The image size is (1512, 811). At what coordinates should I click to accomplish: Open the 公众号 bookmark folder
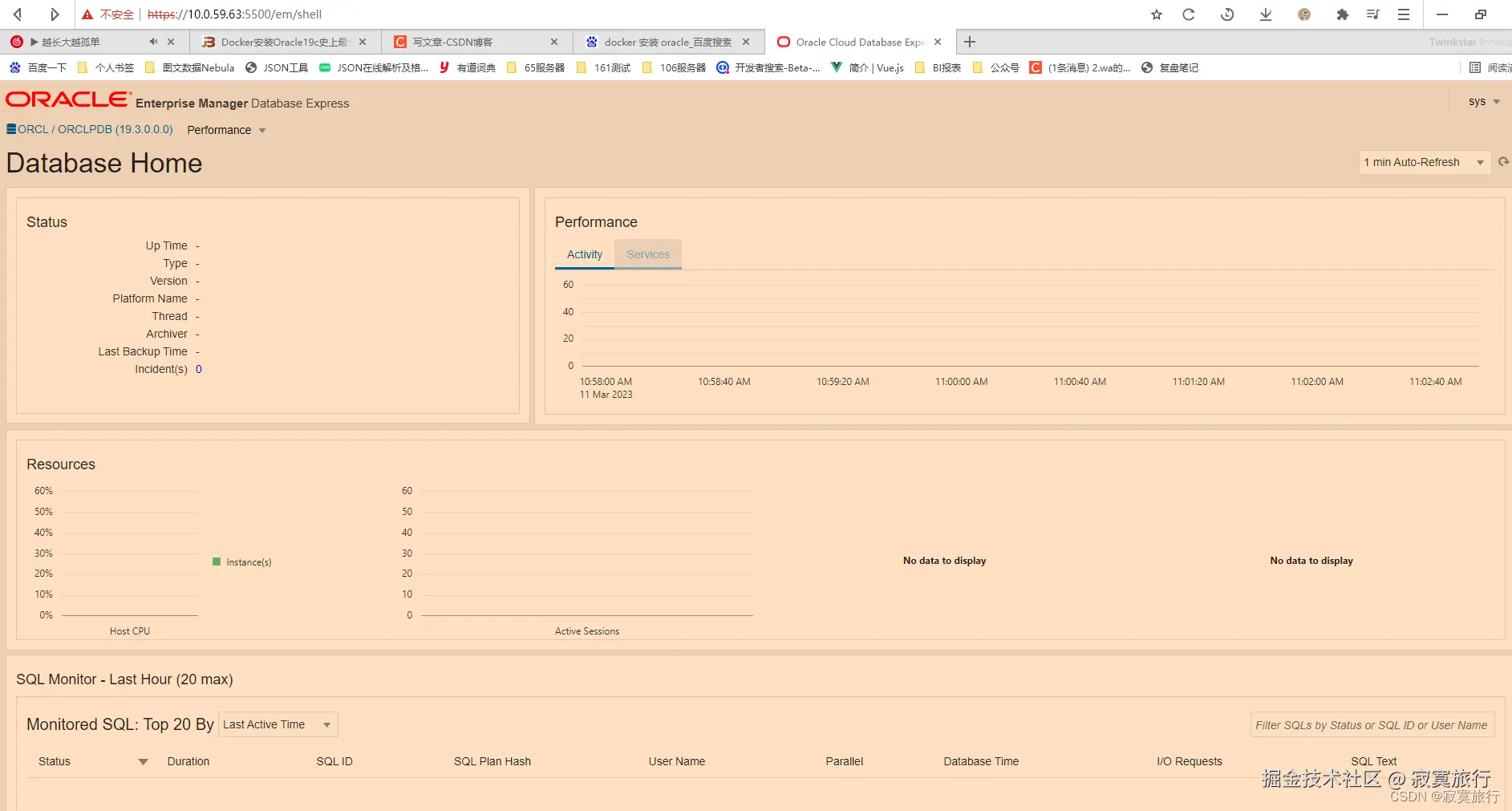coord(995,67)
